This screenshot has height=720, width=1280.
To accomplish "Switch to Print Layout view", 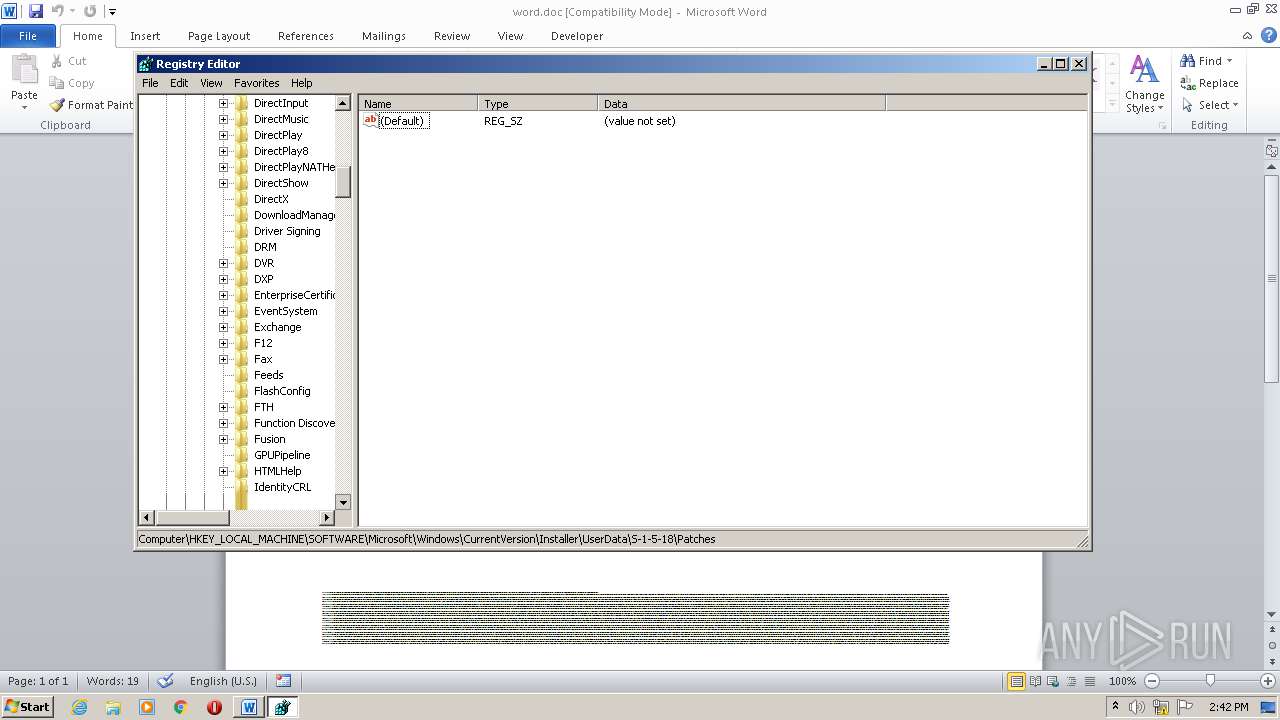I will (x=1016, y=681).
